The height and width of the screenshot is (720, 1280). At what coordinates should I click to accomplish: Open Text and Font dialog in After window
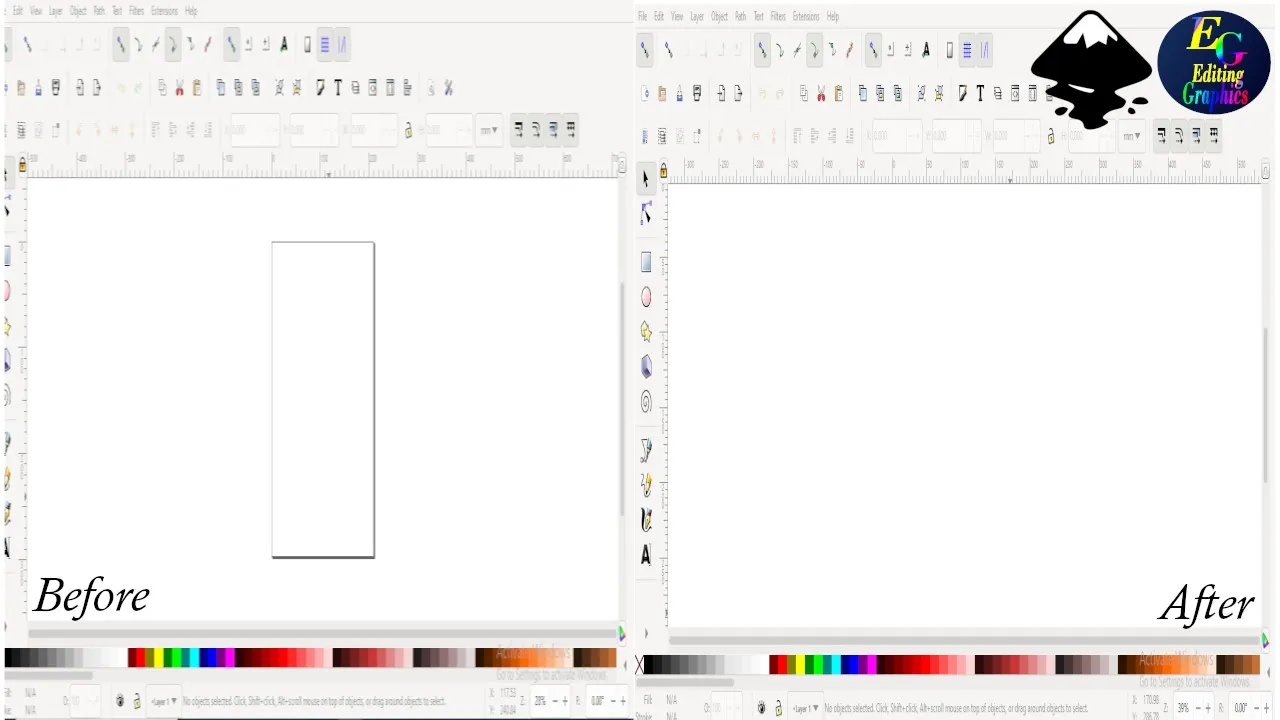[x=980, y=94]
